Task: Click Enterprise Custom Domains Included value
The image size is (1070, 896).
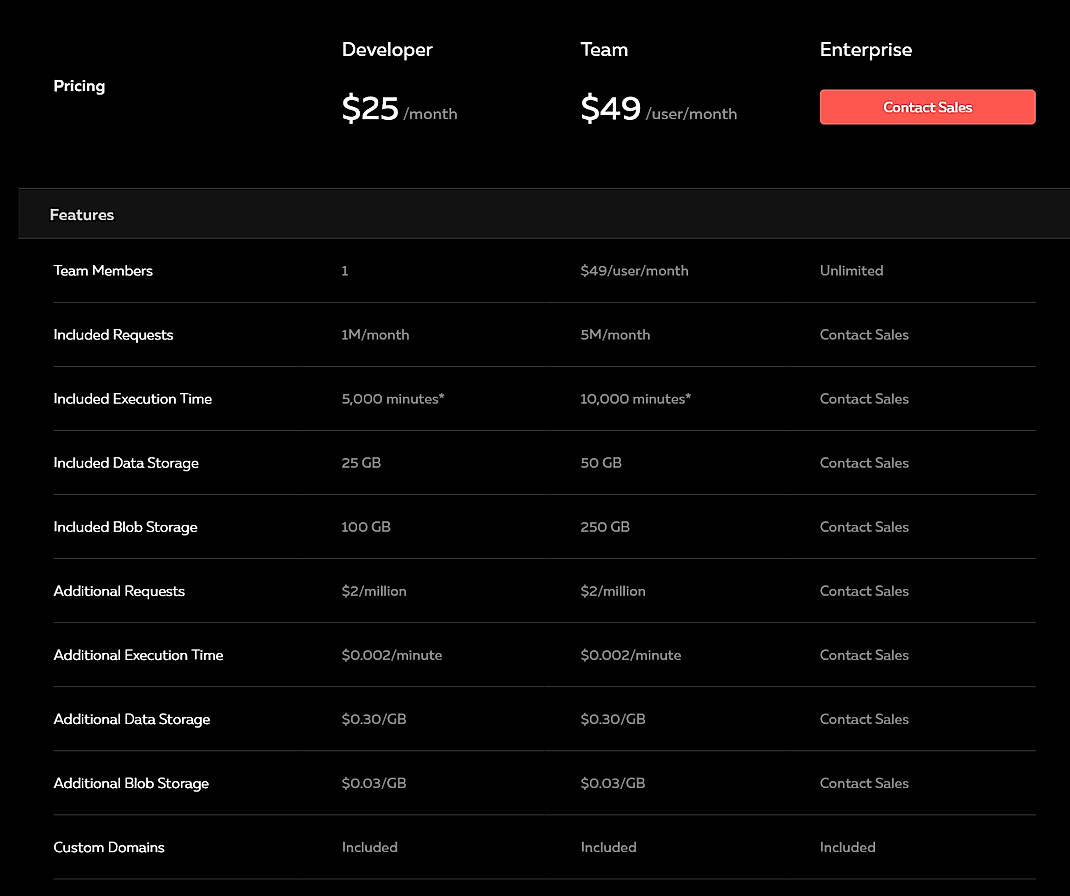Action: tap(848, 848)
